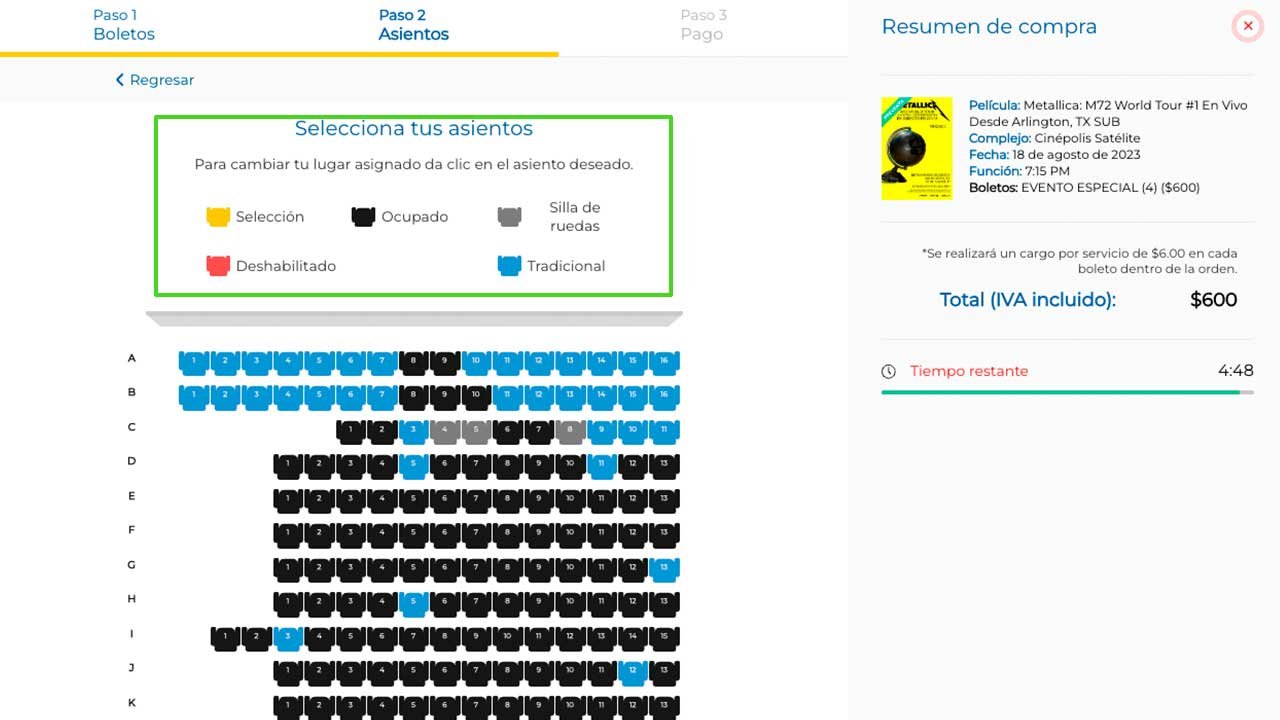
Task: Click the Silla de ruedas legend icon
Action: tap(509, 215)
